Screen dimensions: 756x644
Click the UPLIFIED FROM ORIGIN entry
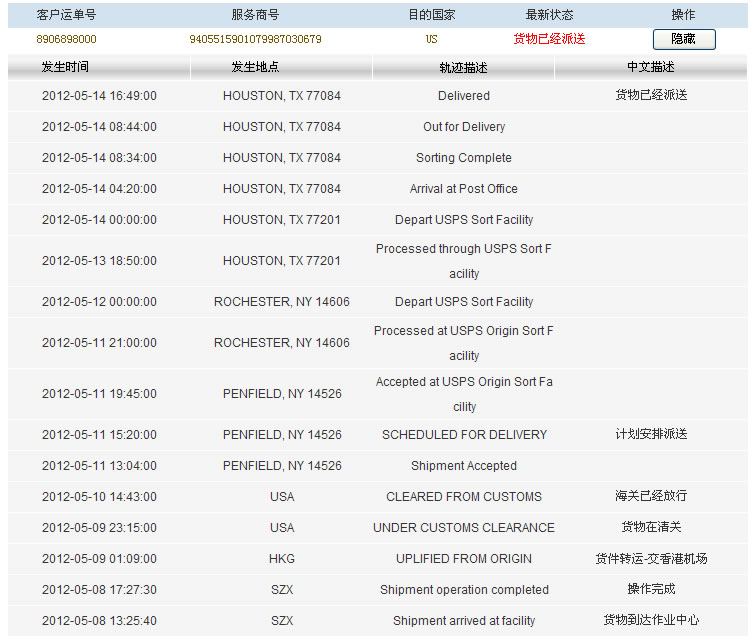[x=464, y=559]
